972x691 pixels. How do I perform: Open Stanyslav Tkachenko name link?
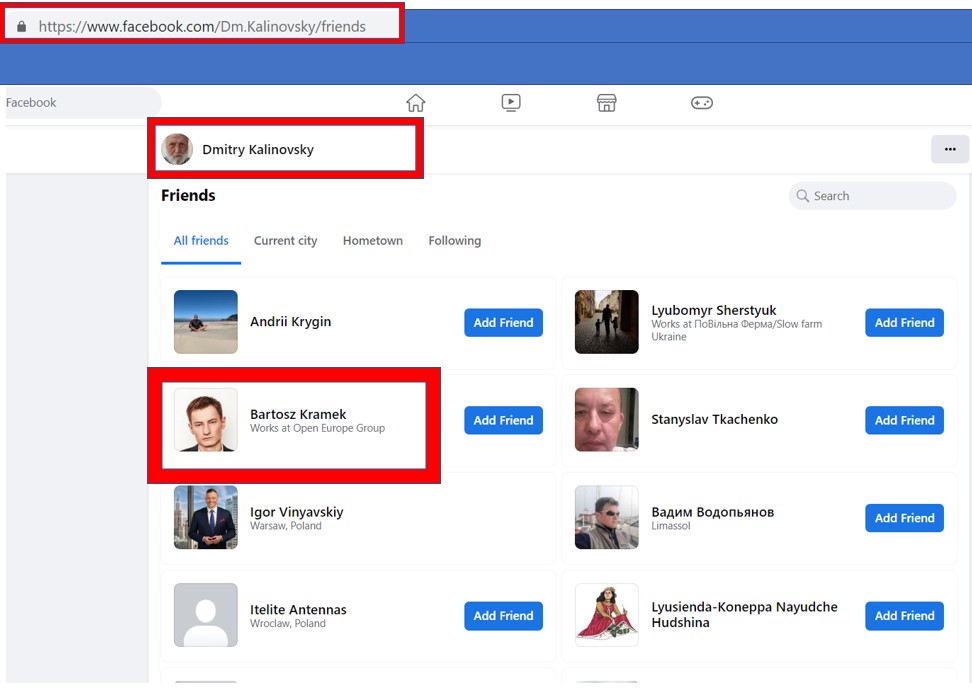[714, 420]
